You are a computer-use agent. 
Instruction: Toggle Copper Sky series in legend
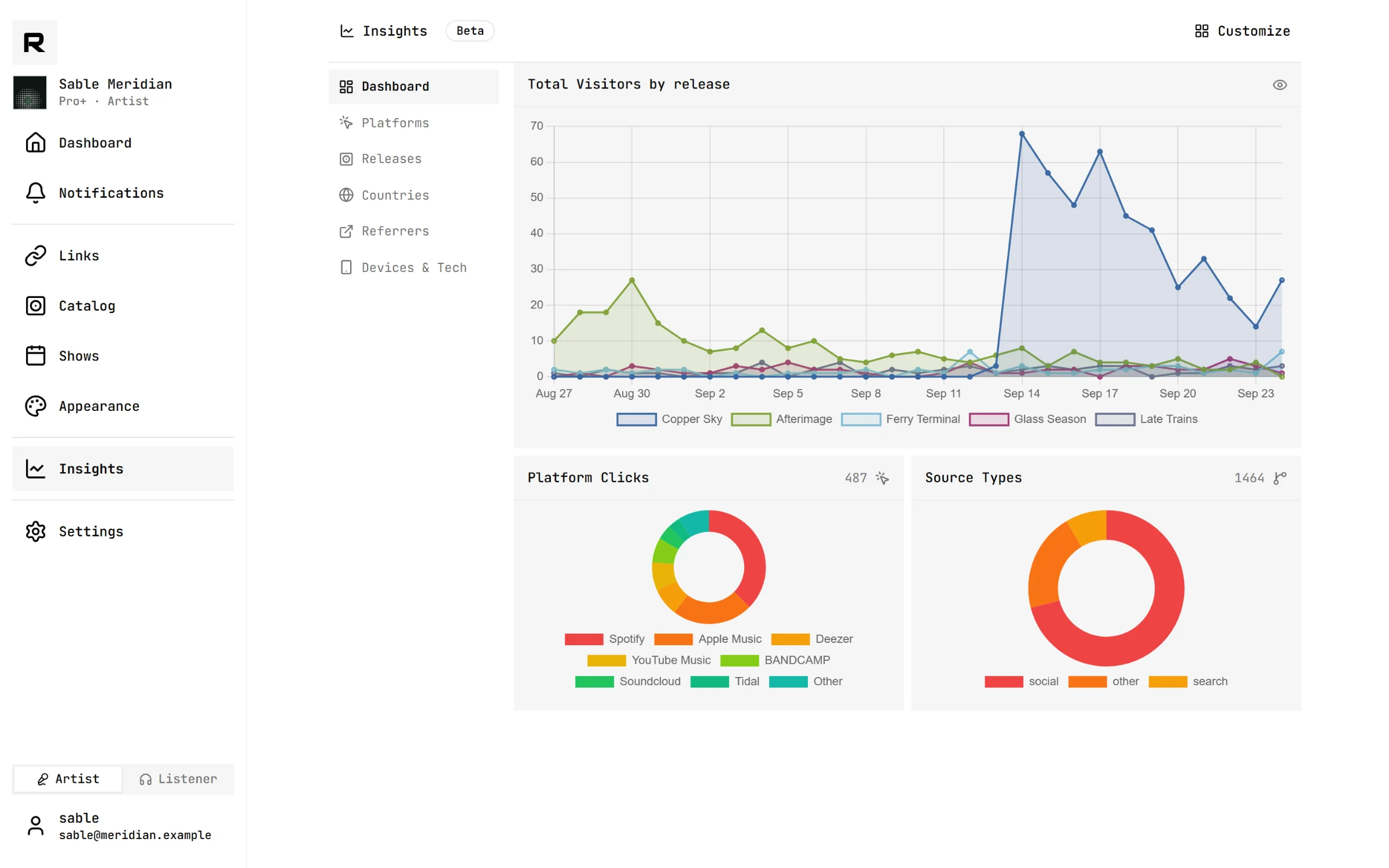pos(670,419)
